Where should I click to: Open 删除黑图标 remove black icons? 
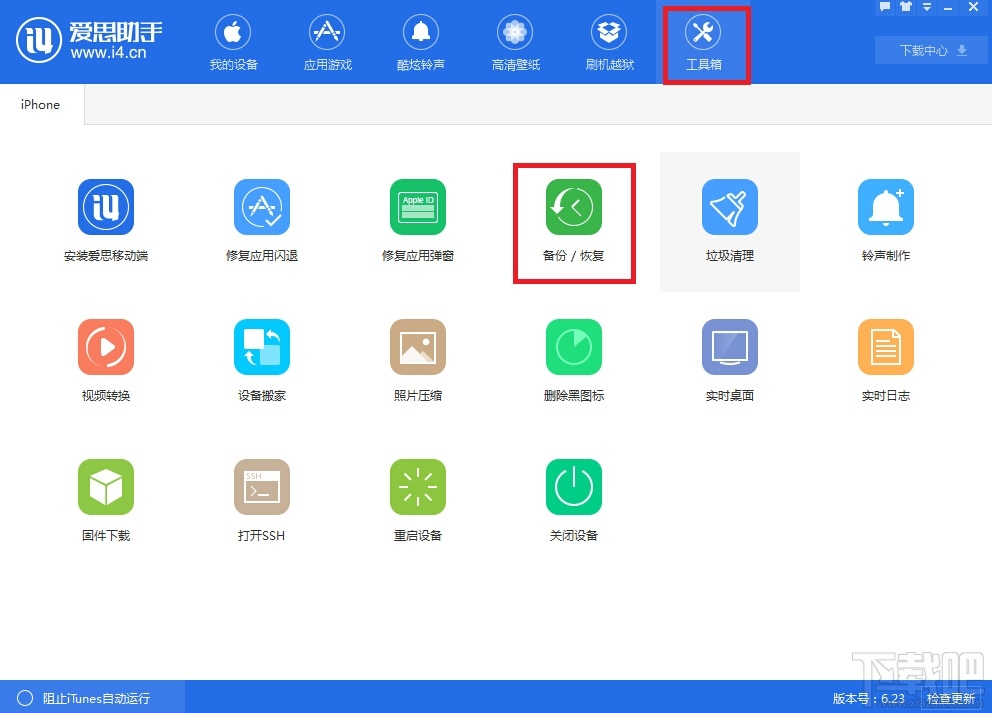tap(573, 360)
